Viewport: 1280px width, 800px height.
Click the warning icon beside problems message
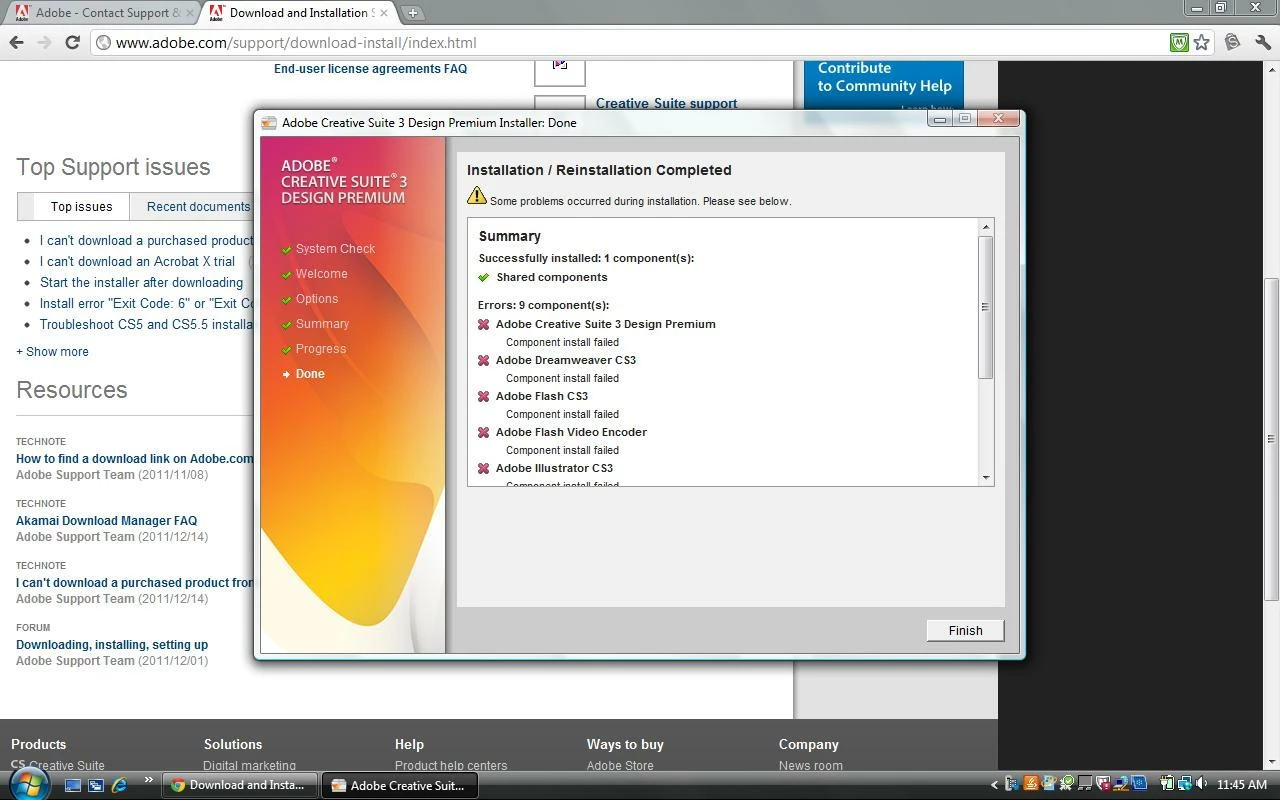[477, 195]
